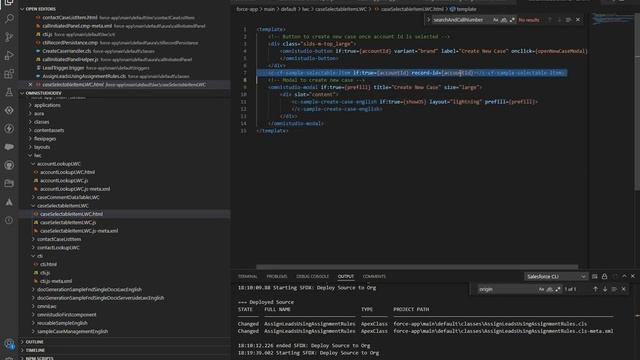Collapse the lwc folder

point(38,155)
